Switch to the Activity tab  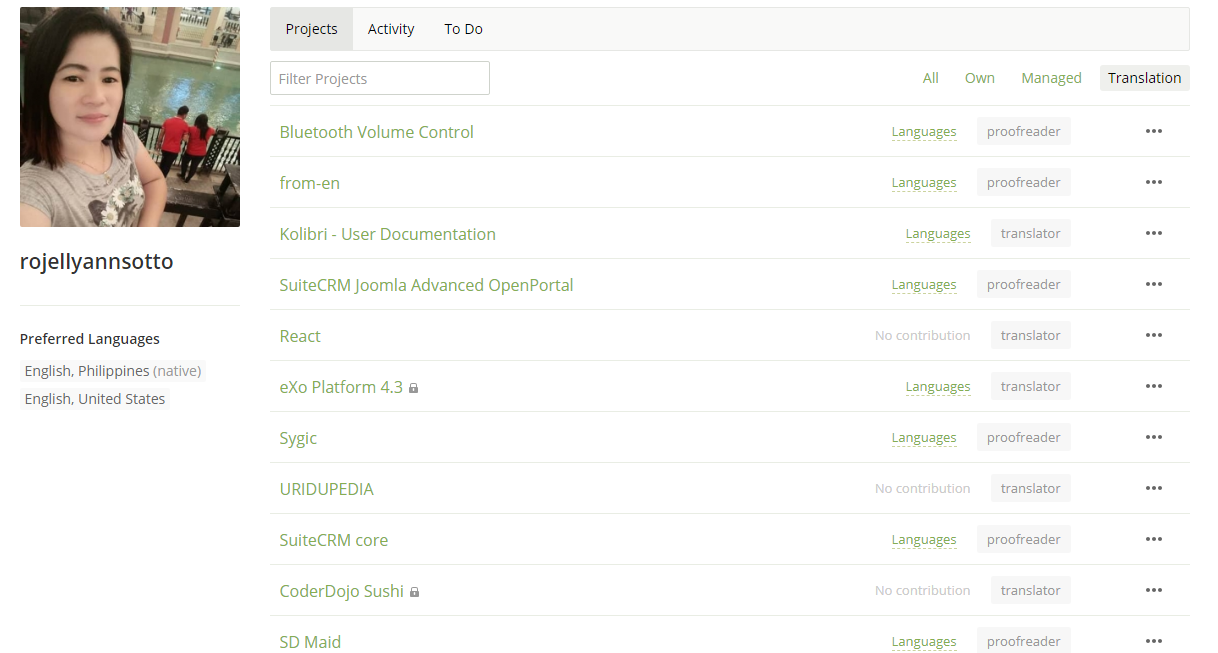tap(391, 29)
